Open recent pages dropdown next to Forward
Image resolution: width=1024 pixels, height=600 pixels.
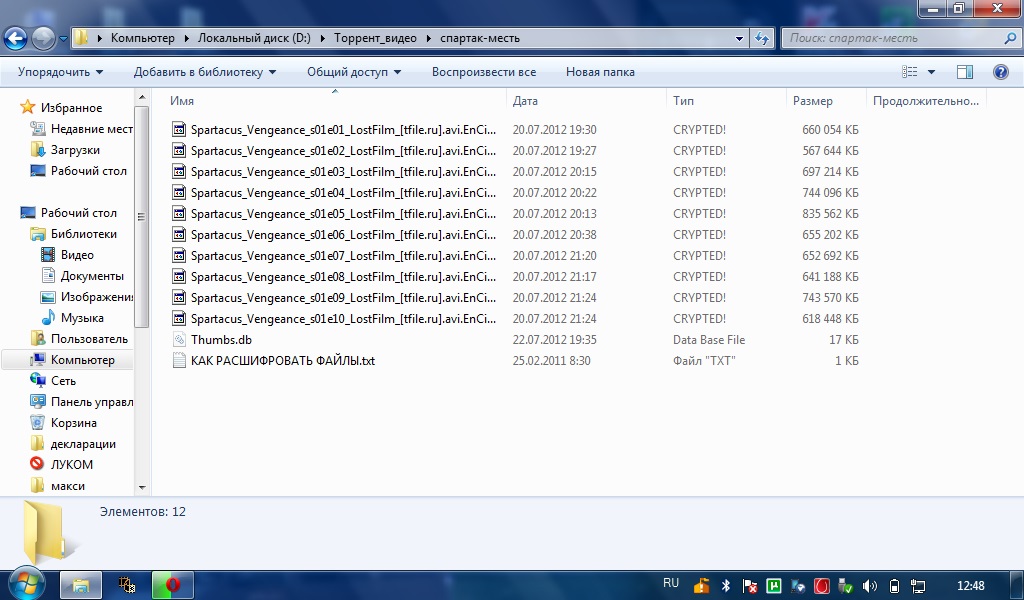point(63,39)
